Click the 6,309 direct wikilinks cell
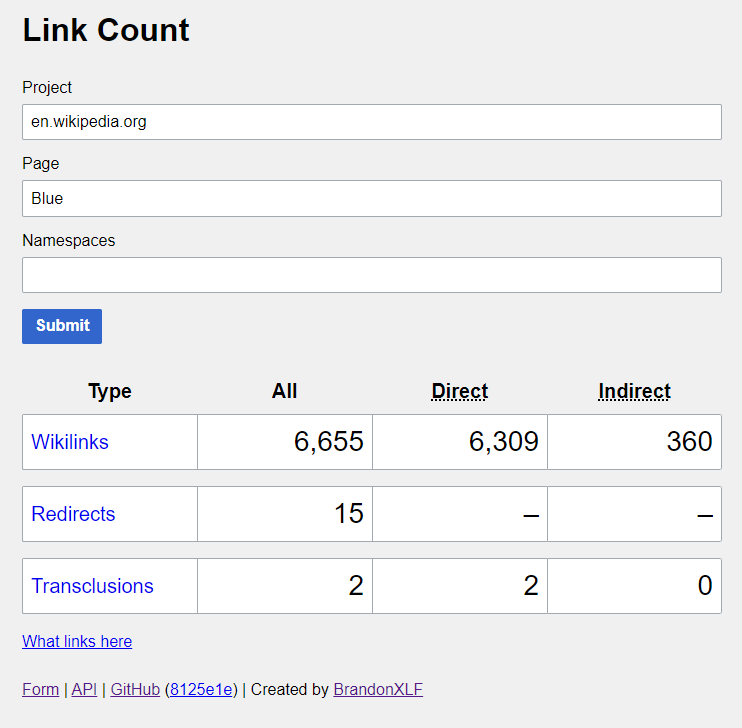Screen dimensions: 742x728 460,442
